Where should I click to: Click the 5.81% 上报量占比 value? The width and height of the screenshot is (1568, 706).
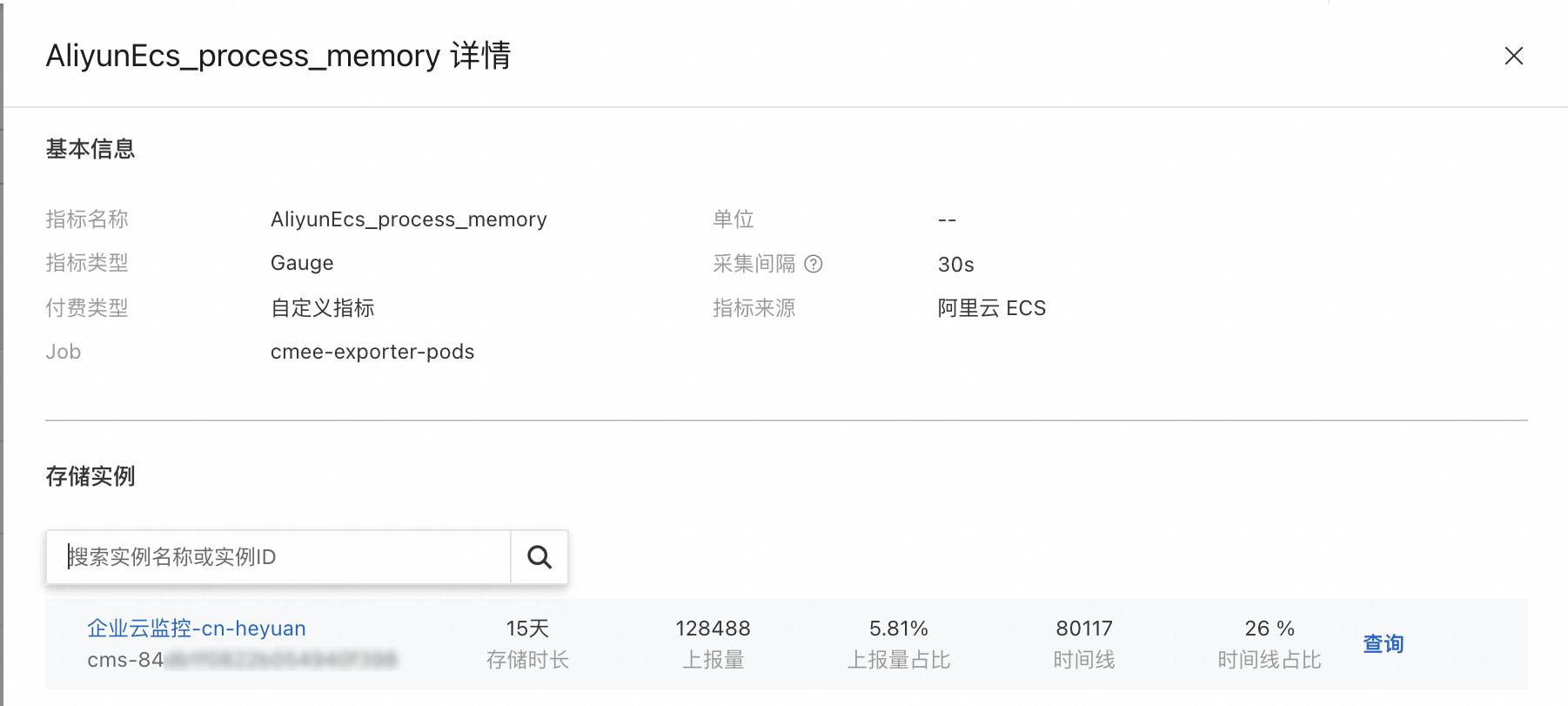898,628
